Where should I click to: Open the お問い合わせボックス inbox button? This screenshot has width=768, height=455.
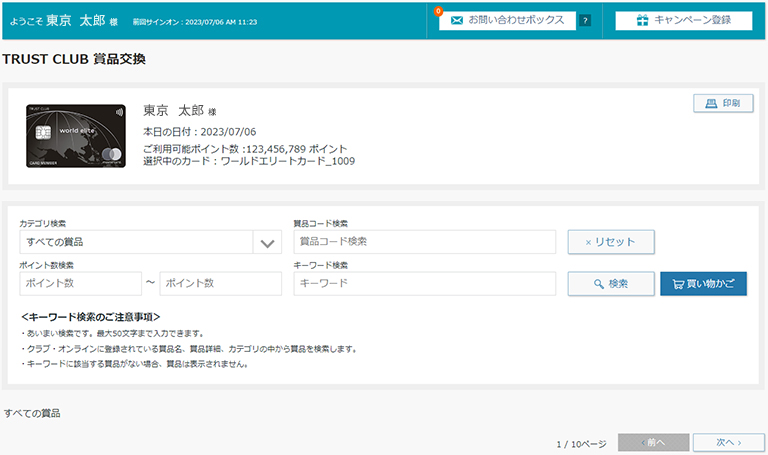pos(507,21)
